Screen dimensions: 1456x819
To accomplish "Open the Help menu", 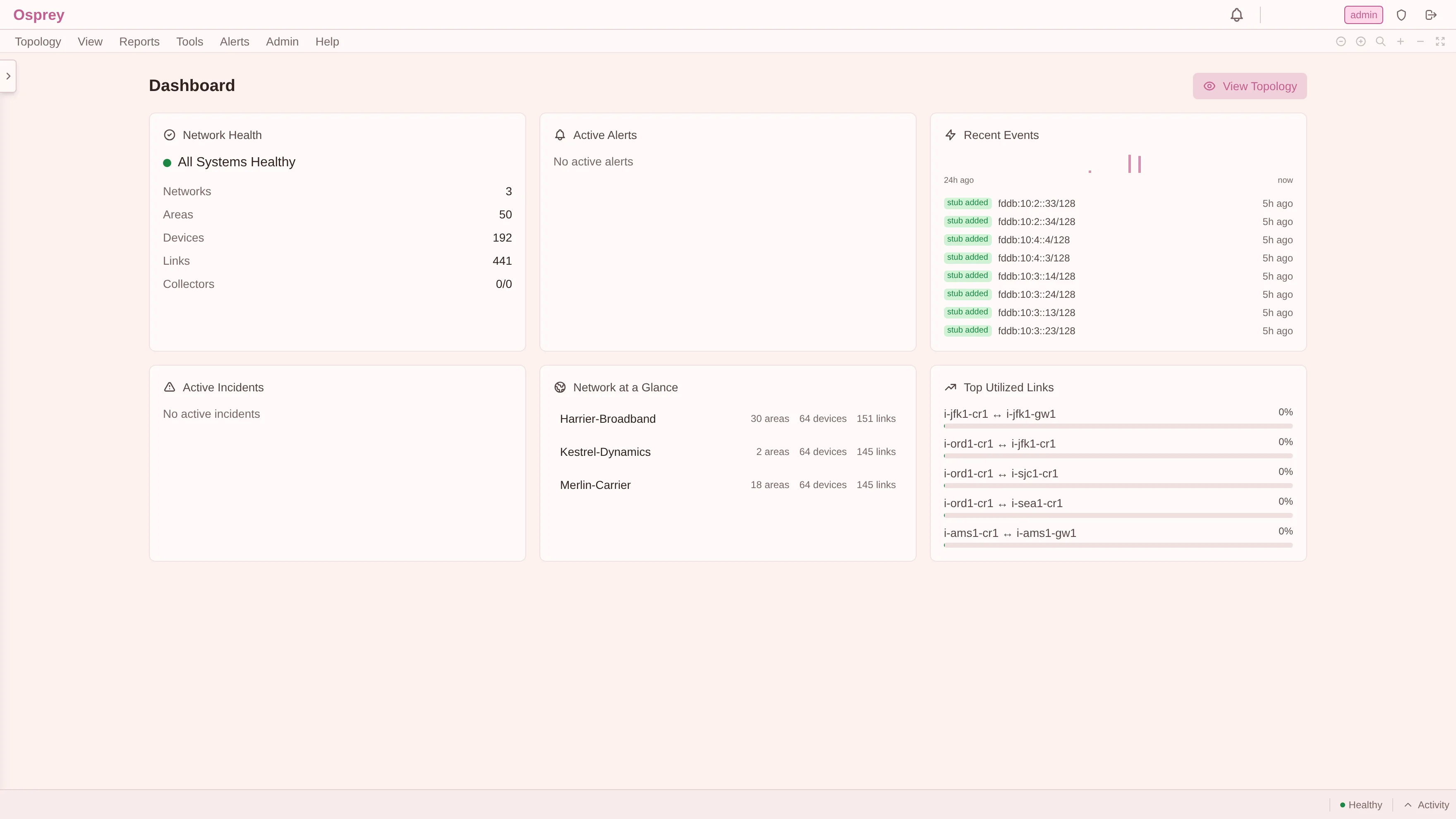I will 327,42.
